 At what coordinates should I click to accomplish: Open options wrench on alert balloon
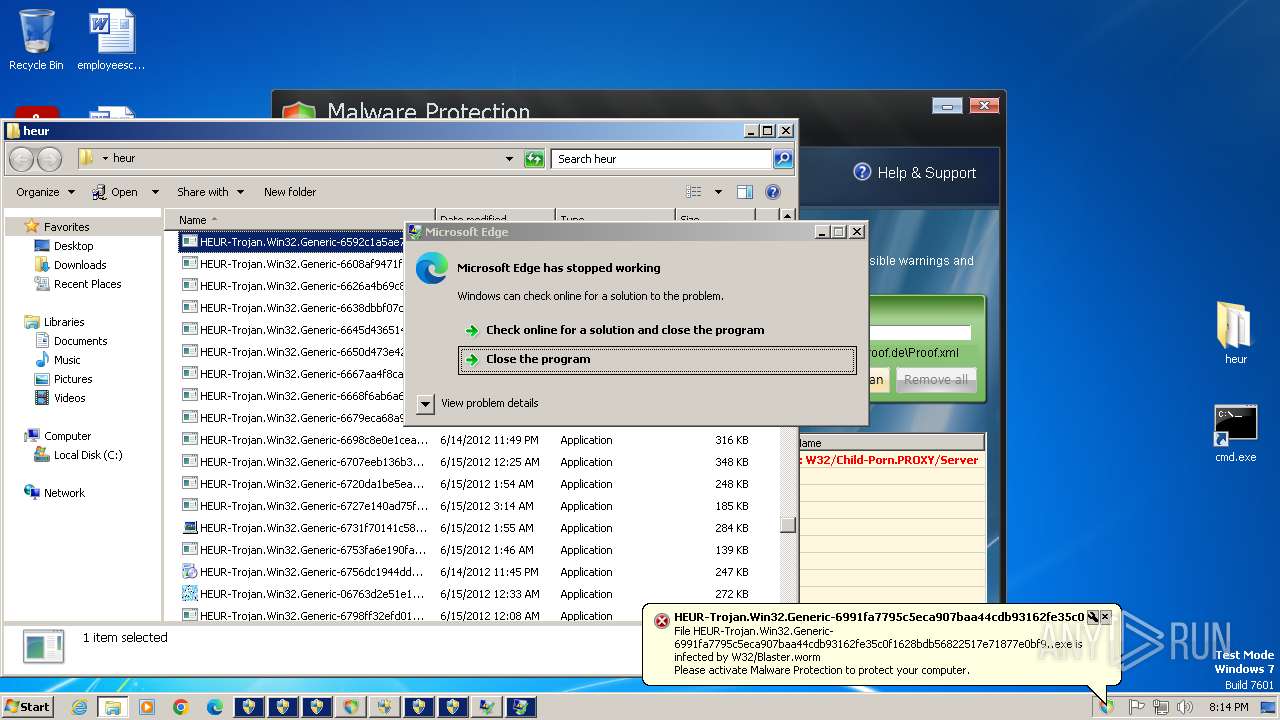coord(1093,617)
